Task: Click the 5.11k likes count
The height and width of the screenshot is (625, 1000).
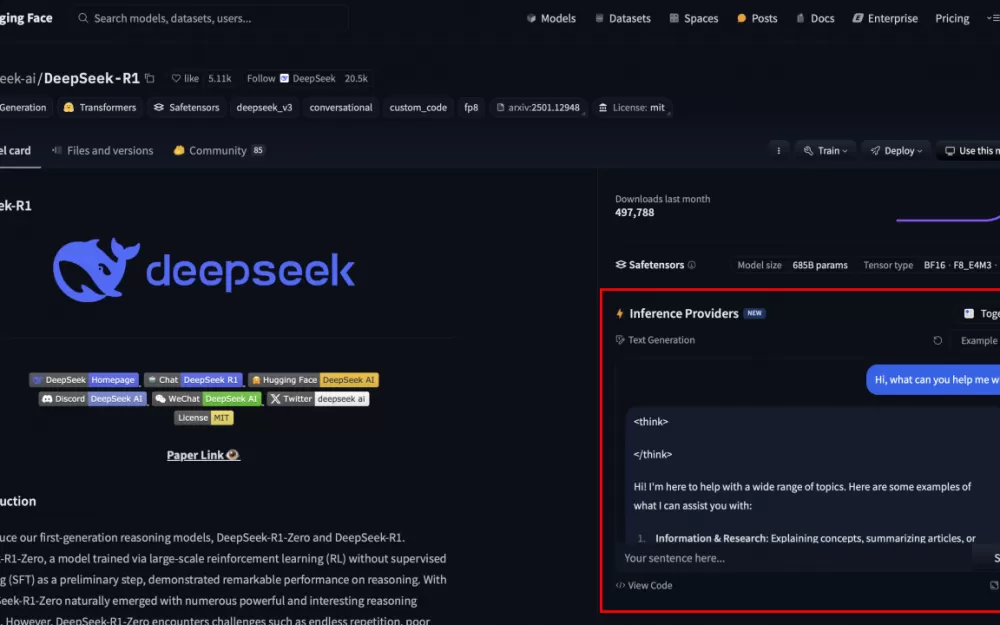Action: pyautogui.click(x=219, y=78)
